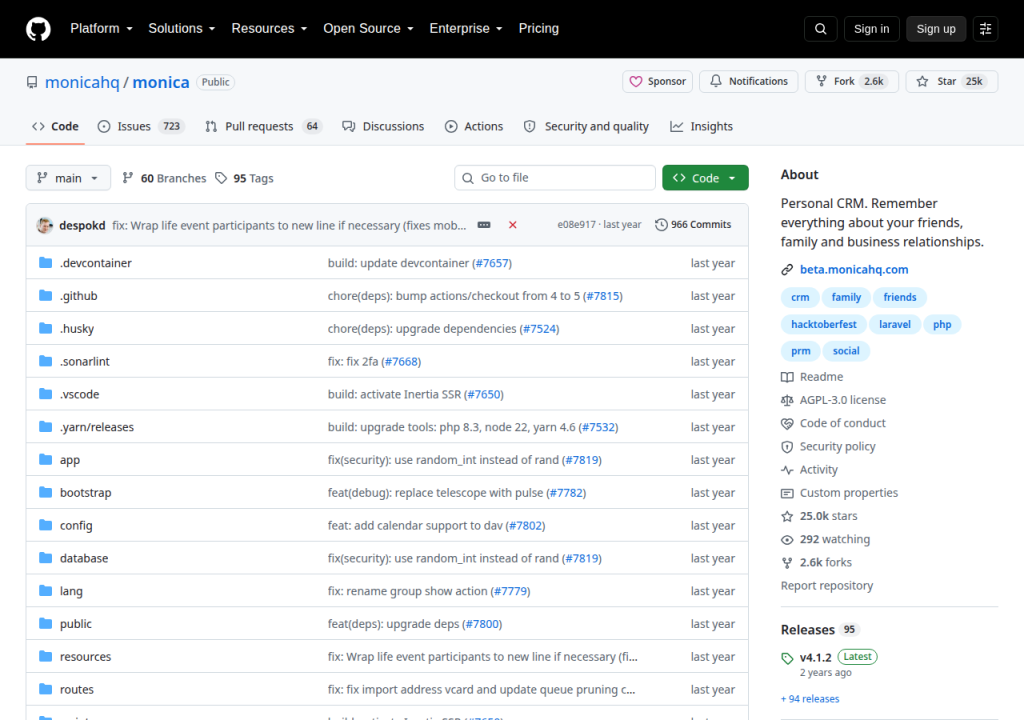The height and width of the screenshot is (720, 1024).
Task: Click the latest release tag icon v4.1.2
Action: coord(787,658)
